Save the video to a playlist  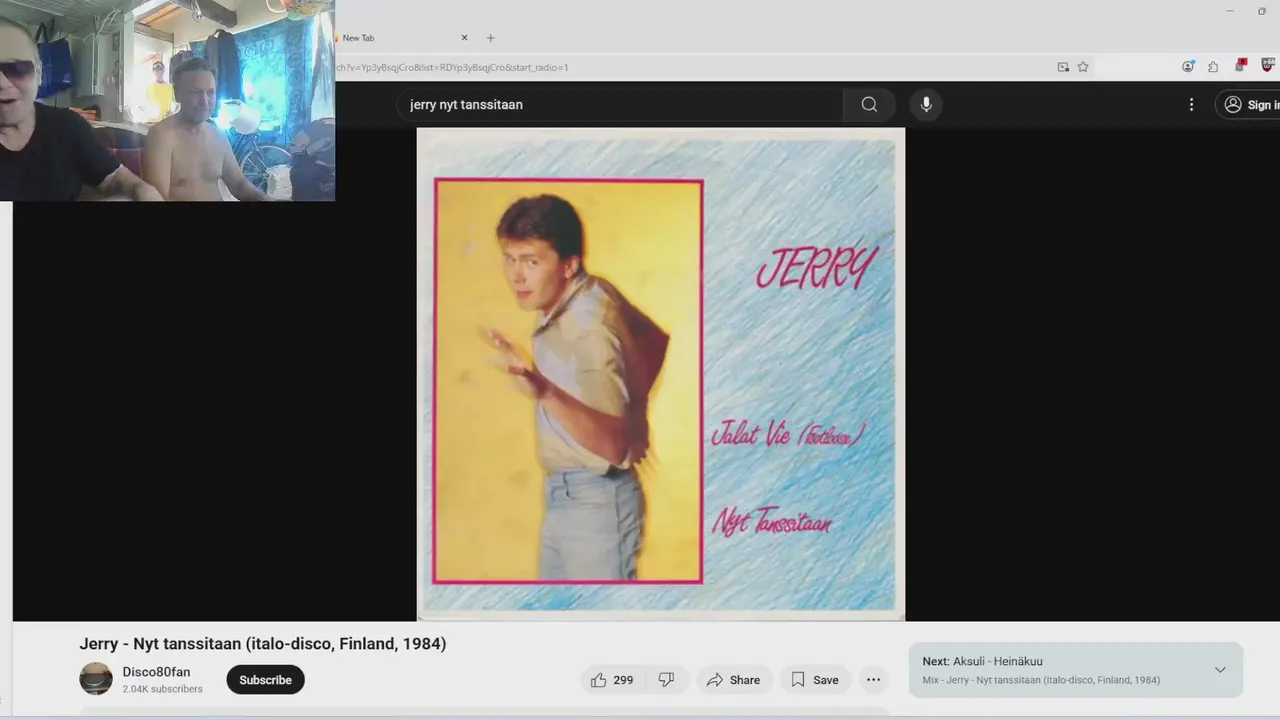tap(815, 680)
